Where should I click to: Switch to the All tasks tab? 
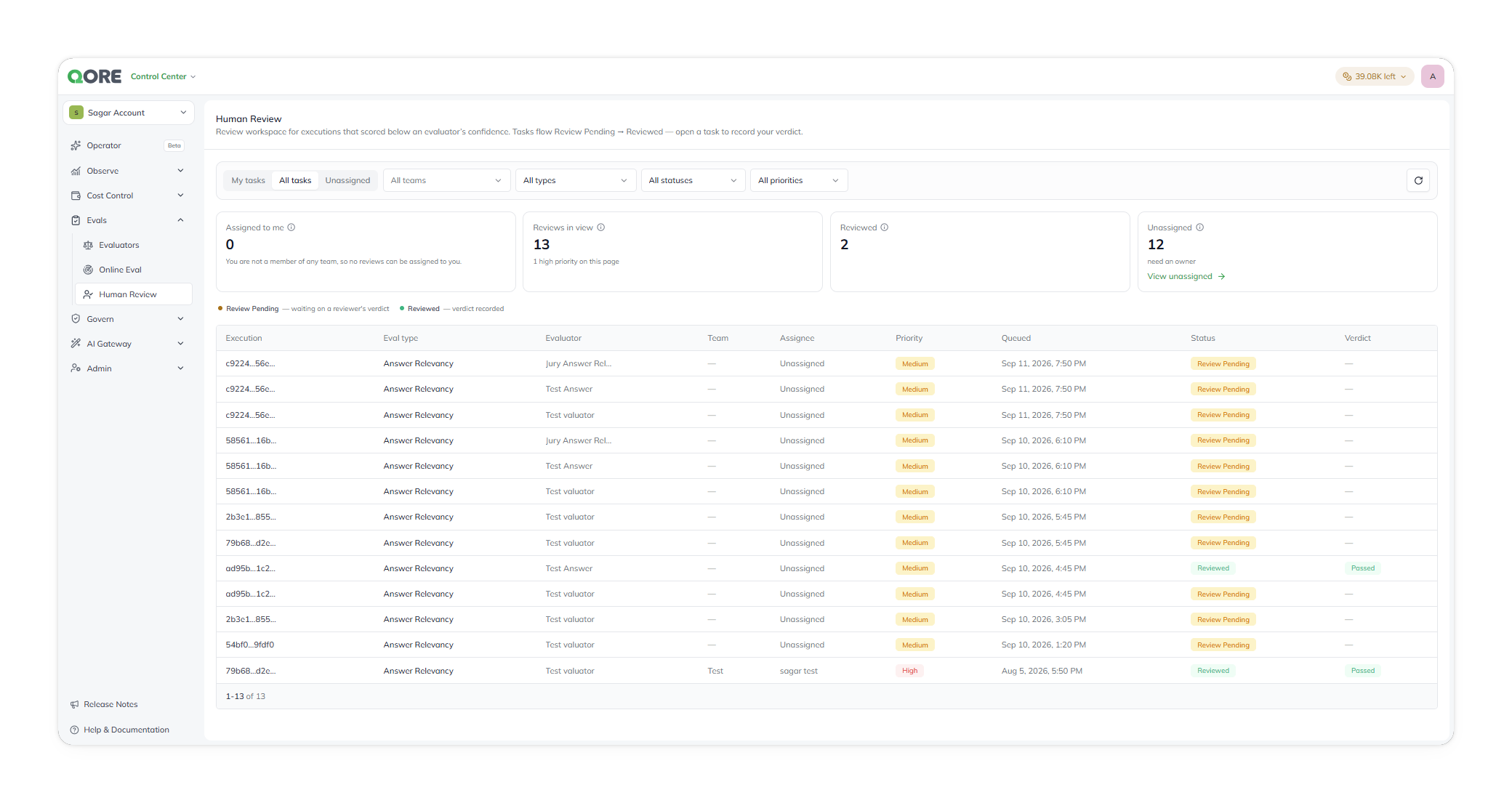tap(295, 180)
